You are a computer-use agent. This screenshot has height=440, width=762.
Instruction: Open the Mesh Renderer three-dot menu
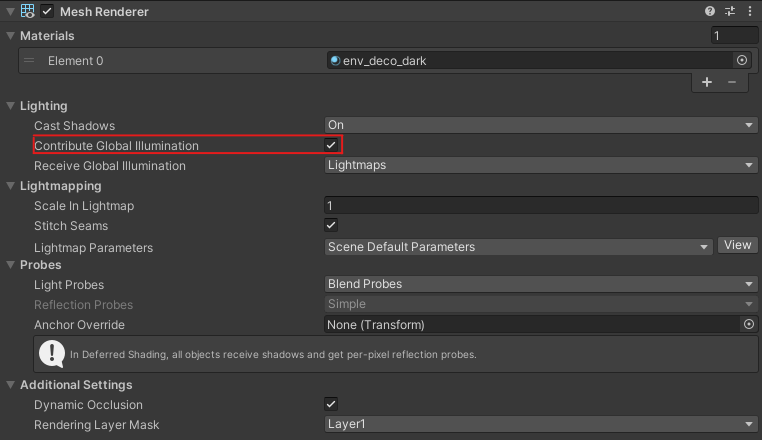[x=750, y=11]
